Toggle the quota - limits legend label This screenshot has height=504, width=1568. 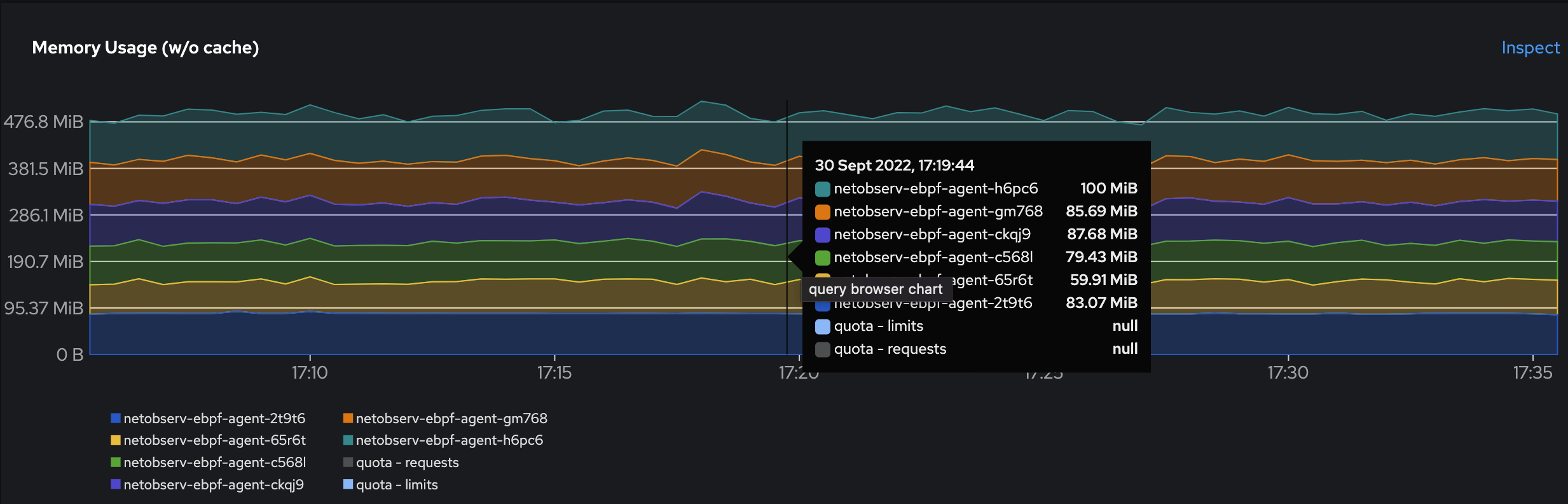pyautogui.click(x=397, y=485)
